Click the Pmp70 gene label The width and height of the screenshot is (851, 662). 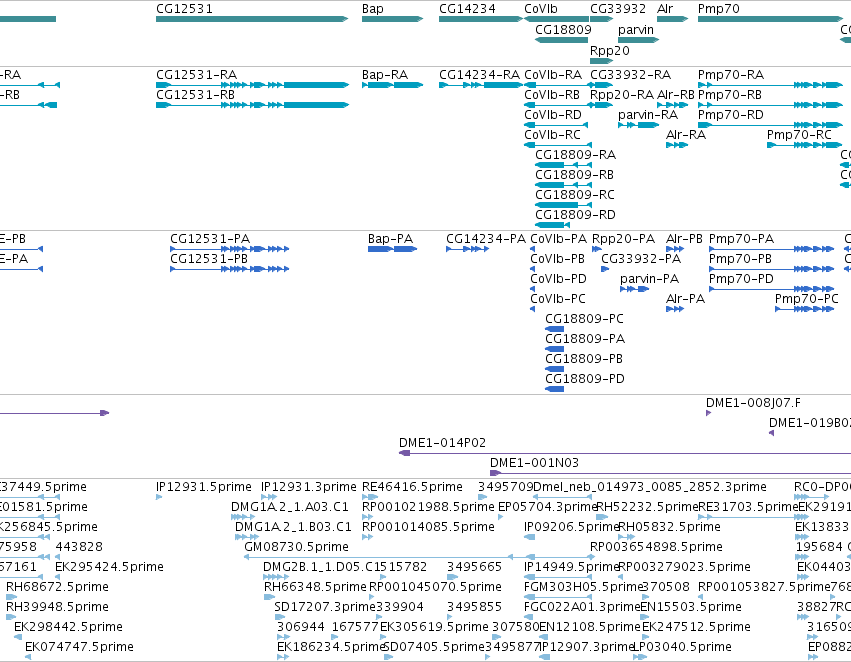point(719,9)
